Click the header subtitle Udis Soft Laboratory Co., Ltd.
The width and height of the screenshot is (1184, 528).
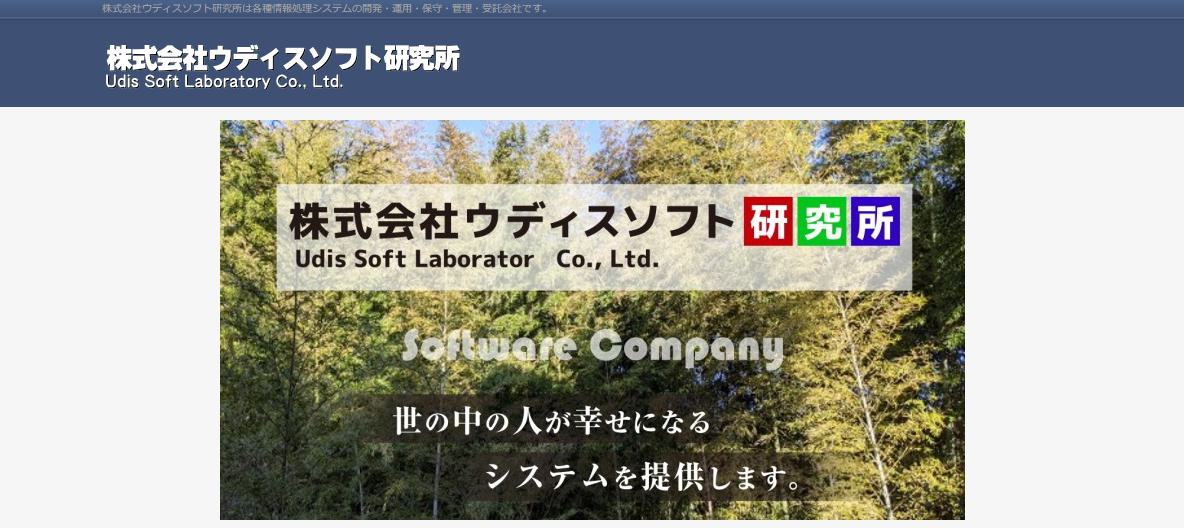pos(224,82)
